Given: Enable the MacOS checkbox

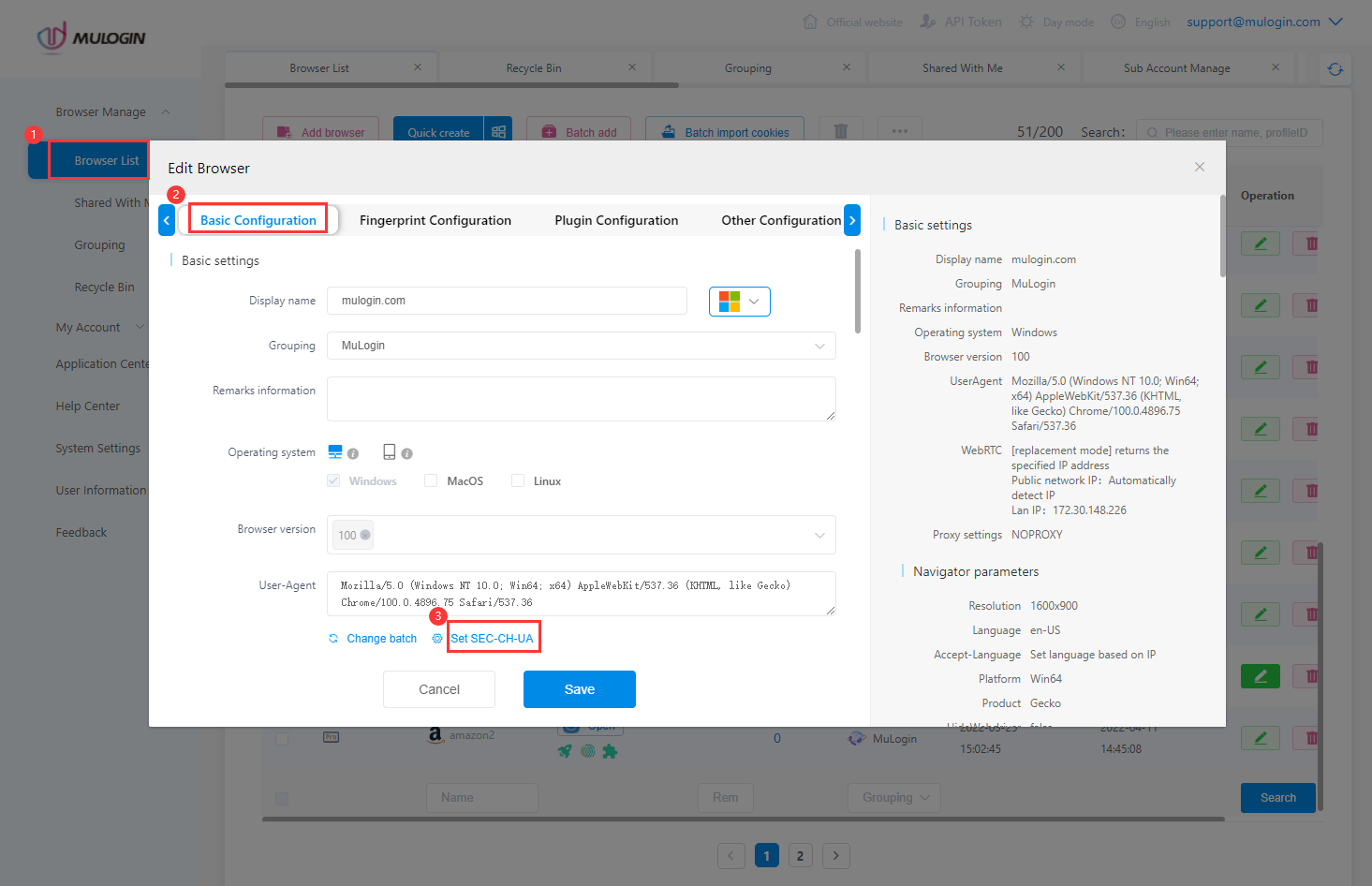Looking at the screenshot, I should point(430,480).
